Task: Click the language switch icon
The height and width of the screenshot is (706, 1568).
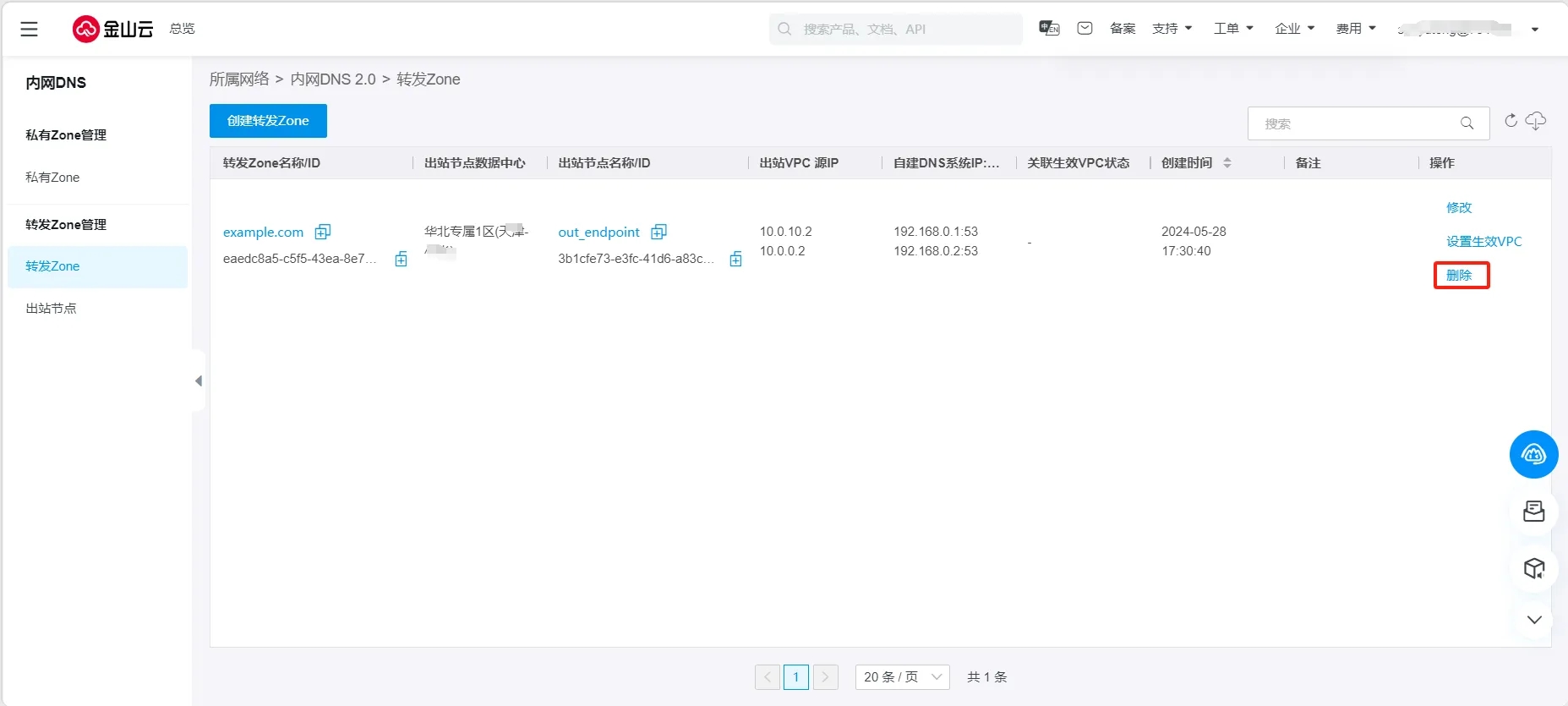Action: [1049, 29]
